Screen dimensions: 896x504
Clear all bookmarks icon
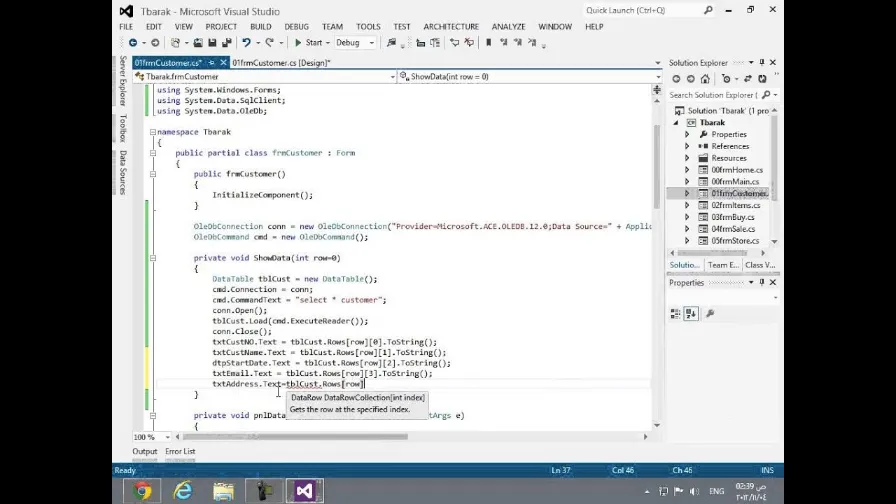pos(532,43)
